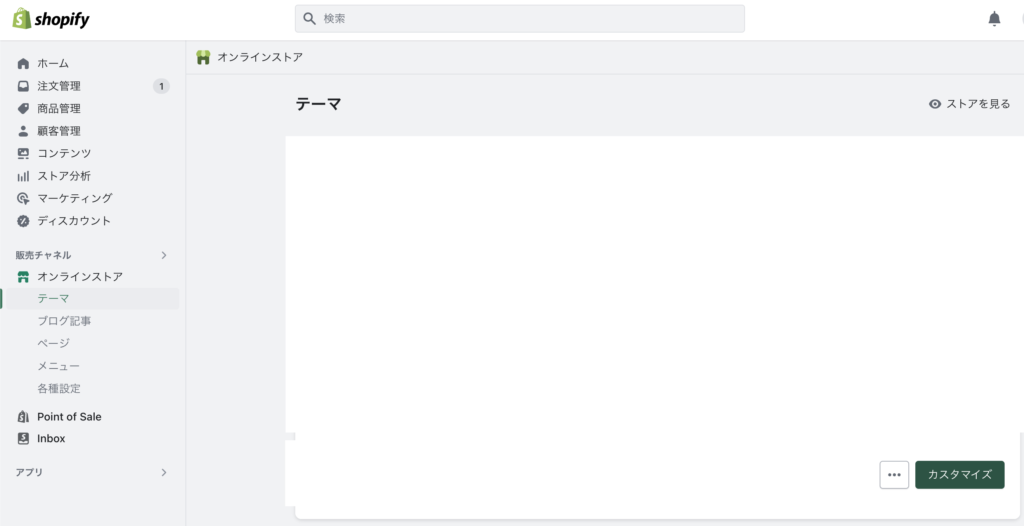
Task: Click the Point of Sale bag icon
Action: click(x=24, y=416)
